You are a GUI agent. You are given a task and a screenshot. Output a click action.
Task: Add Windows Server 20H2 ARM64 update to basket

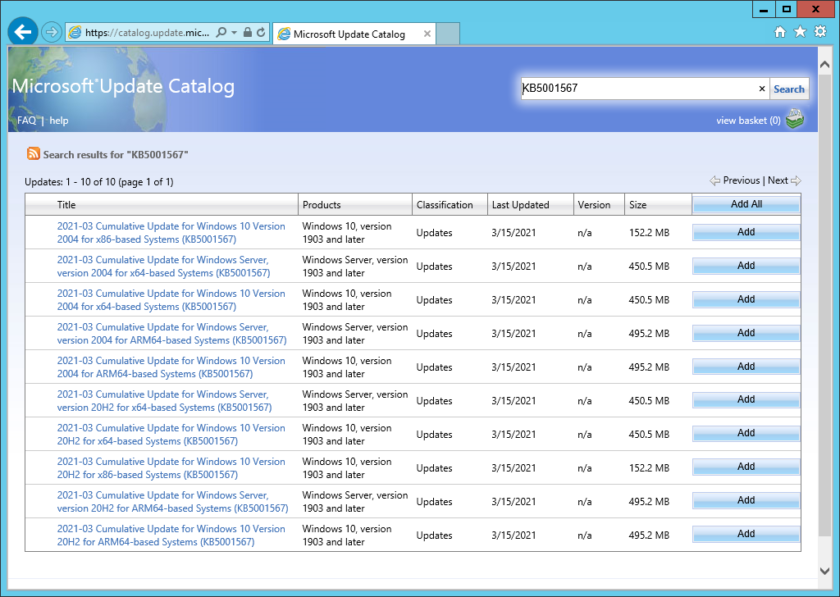[x=746, y=501]
